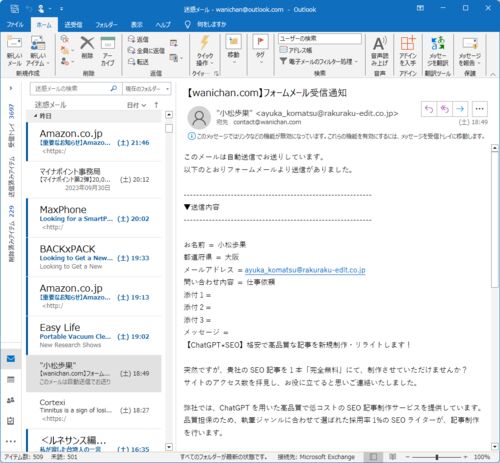
Task: Open the Address Book
Action: point(296,50)
